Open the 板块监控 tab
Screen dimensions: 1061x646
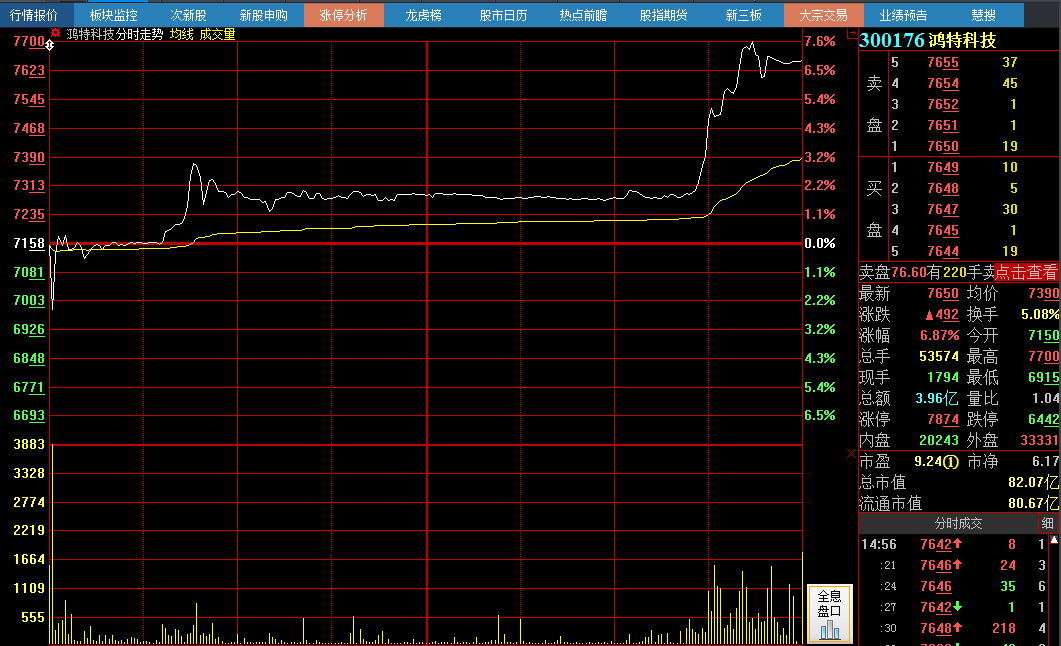113,15
